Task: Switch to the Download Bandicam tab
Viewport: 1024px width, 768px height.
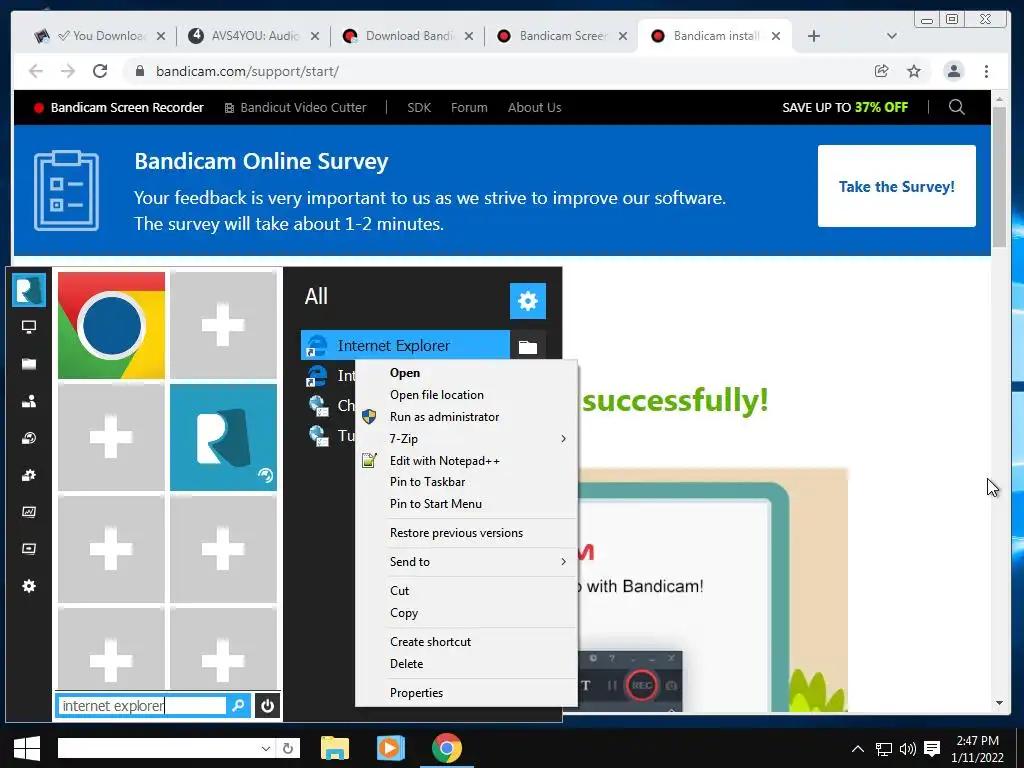Action: (408, 36)
